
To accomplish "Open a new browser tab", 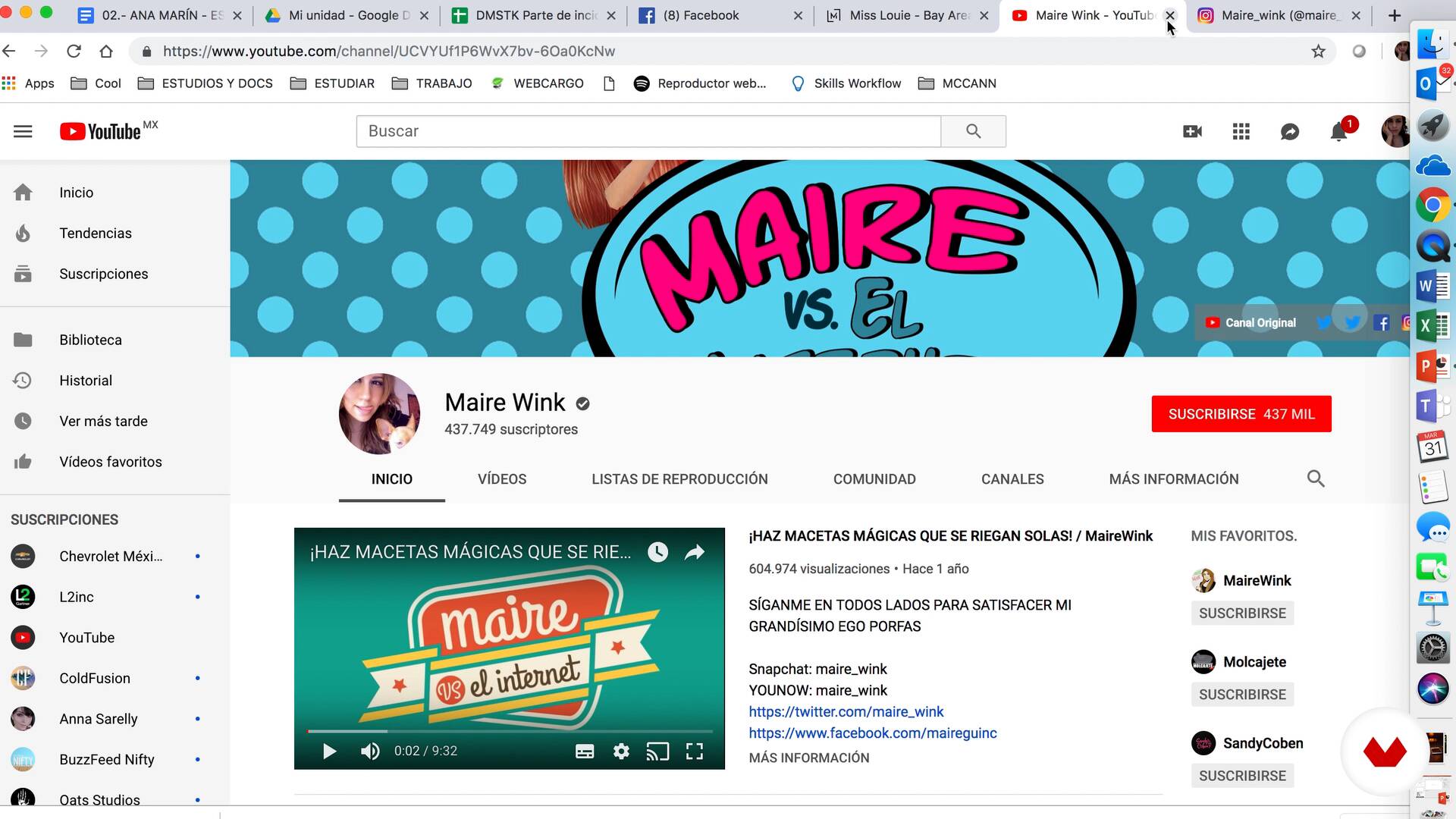I will 1394,15.
